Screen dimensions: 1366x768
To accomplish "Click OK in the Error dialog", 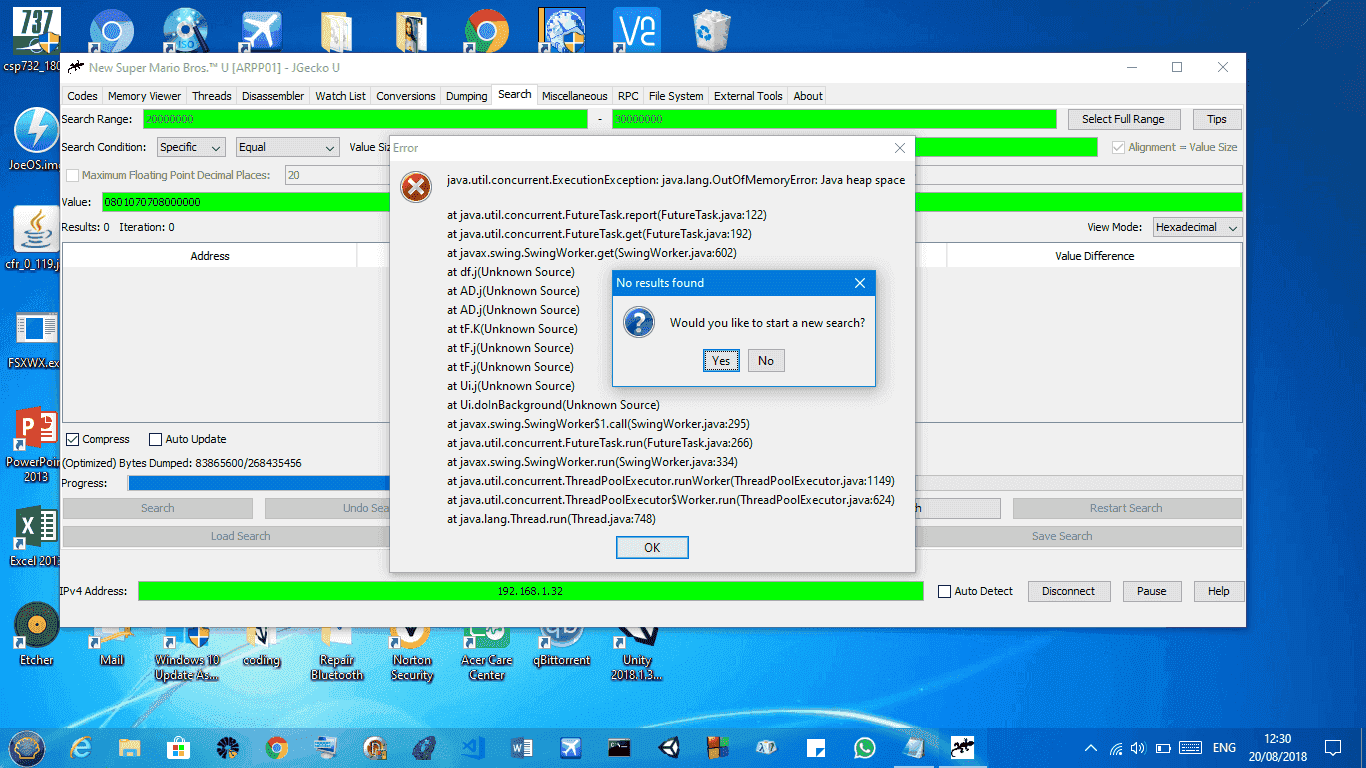I will tap(652, 547).
